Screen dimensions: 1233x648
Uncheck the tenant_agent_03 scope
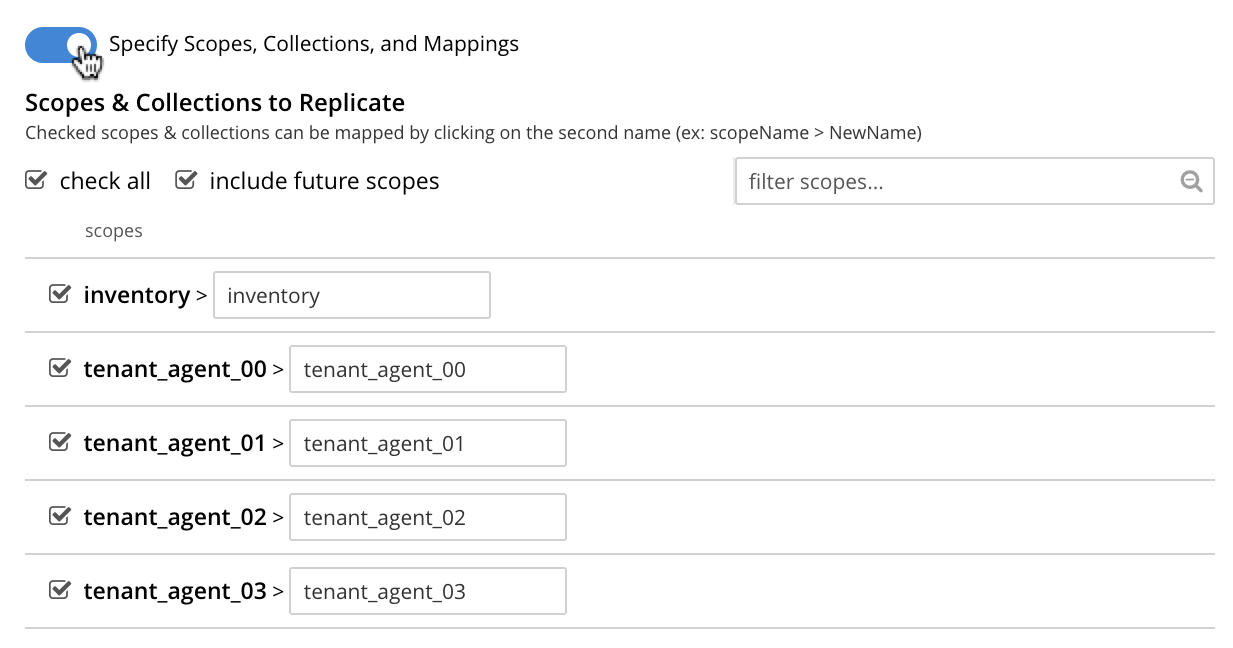click(60, 589)
